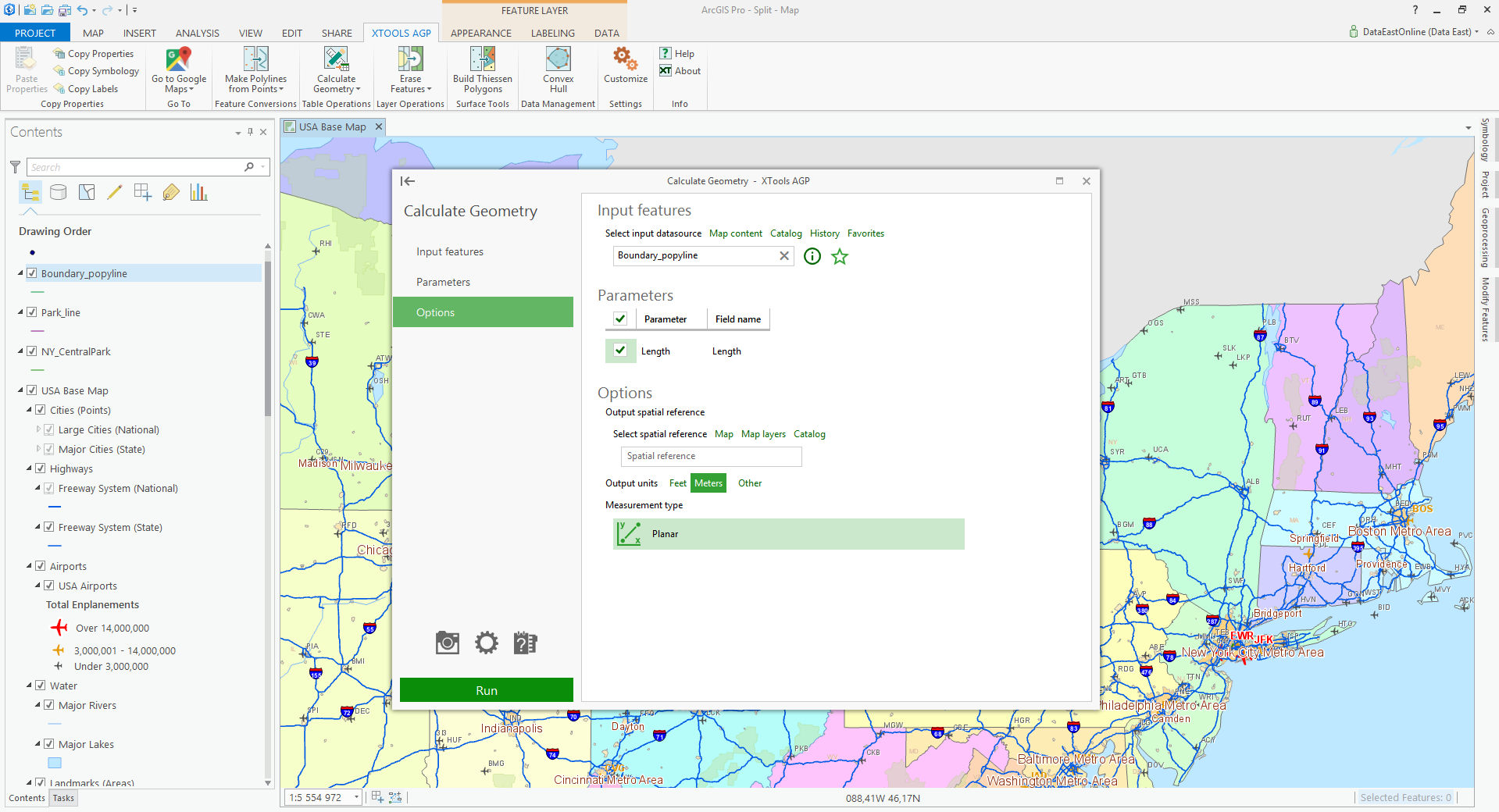The image size is (1499, 812).
Task: Expand Major Cities (State) layer
Action: [x=38, y=449]
